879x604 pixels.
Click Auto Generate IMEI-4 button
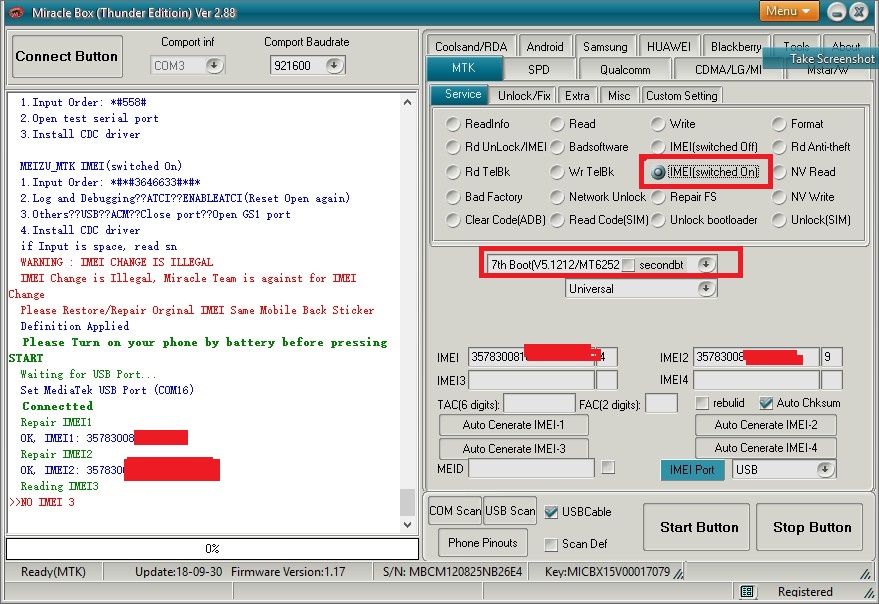tap(766, 448)
